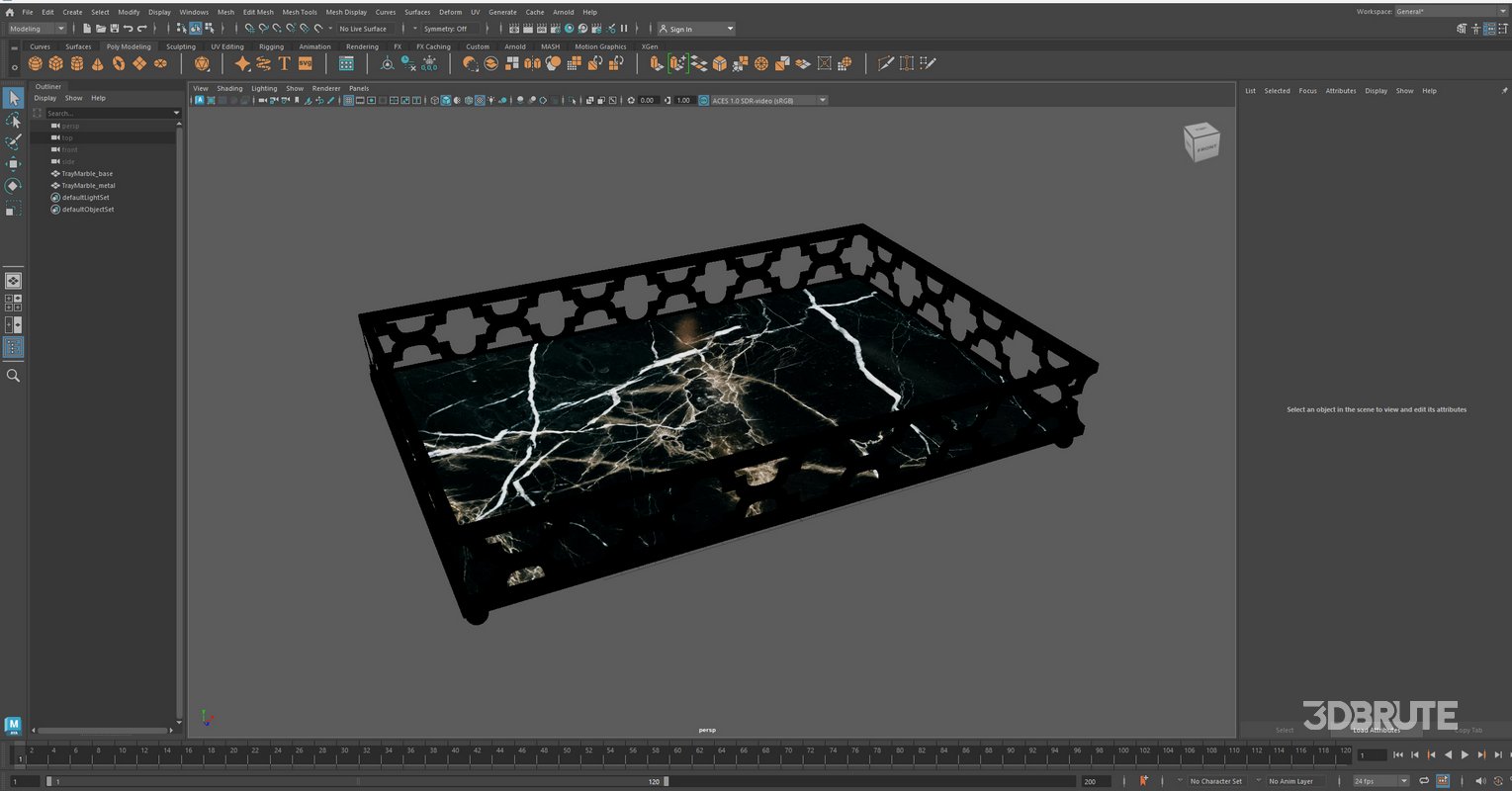This screenshot has height=791, width=1512.
Task: Click the Platonic solid icon on the shelf
Action: (x=202, y=62)
